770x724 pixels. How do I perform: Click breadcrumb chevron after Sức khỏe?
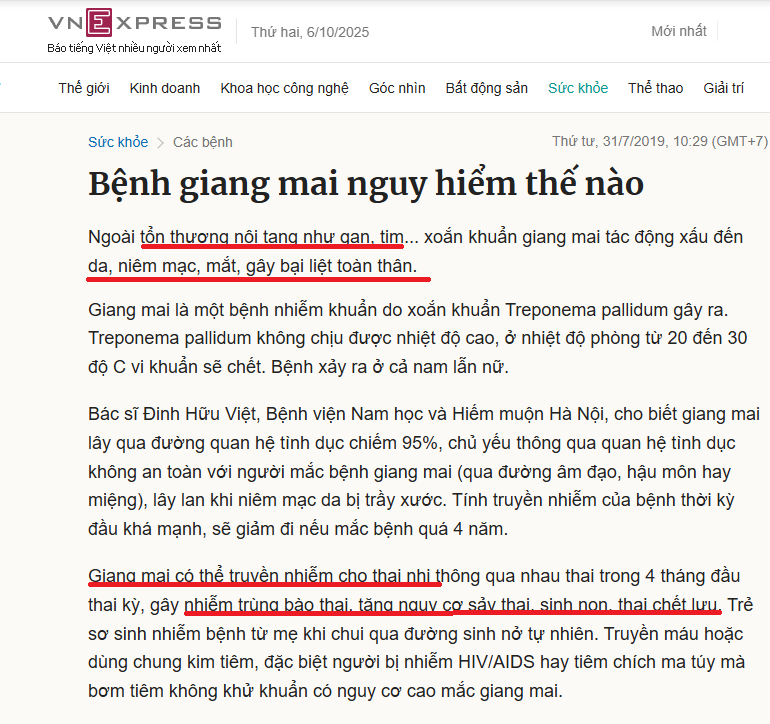(x=160, y=143)
